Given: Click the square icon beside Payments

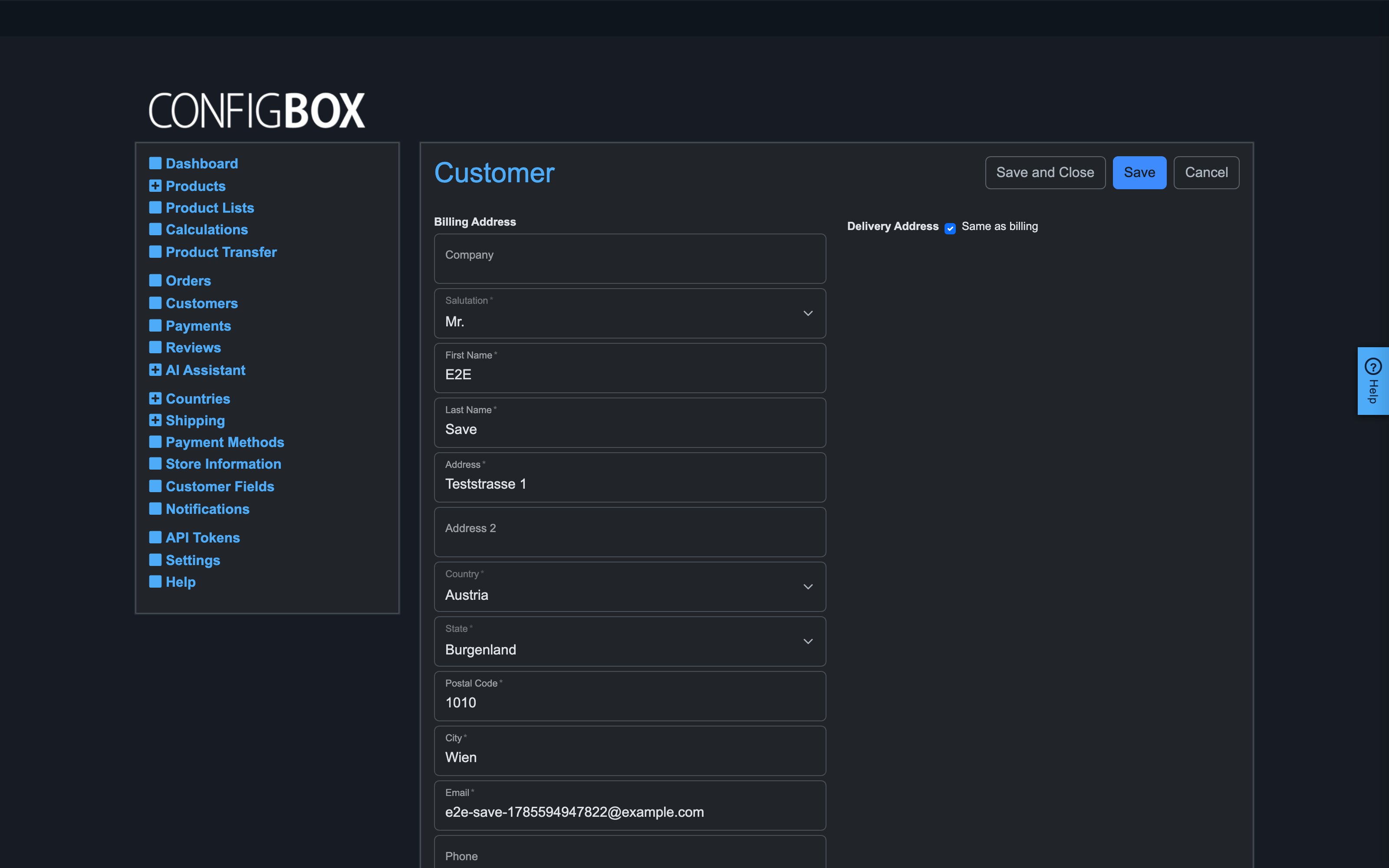Looking at the screenshot, I should coord(155,325).
